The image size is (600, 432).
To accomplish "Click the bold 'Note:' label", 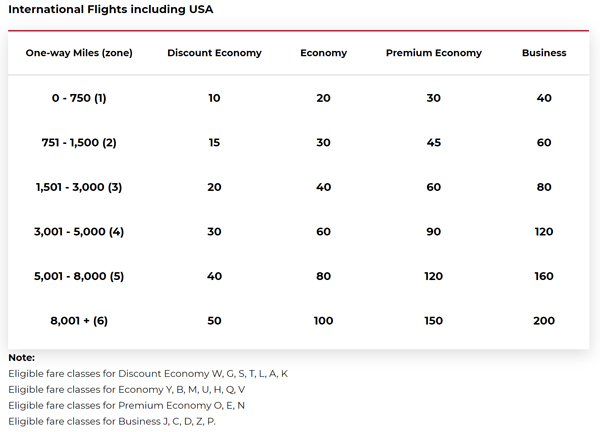I will click(x=21, y=358).
